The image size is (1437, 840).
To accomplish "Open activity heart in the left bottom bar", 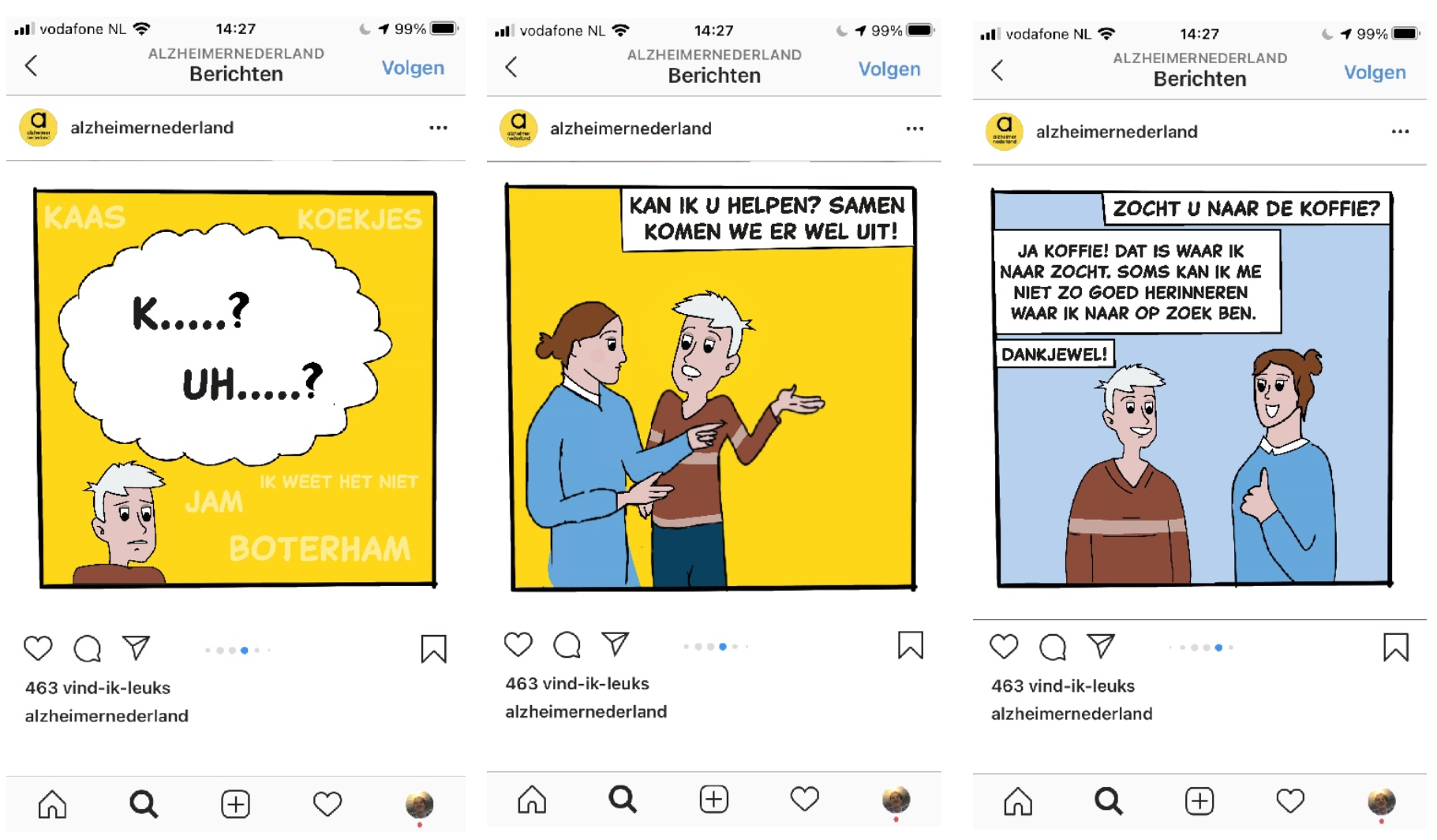I will 327,804.
